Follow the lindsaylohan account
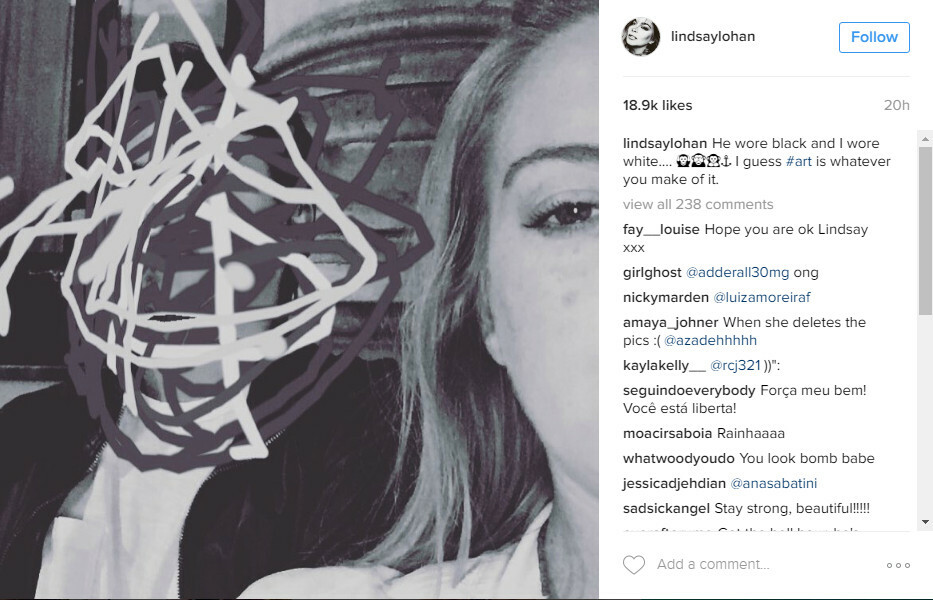The height and width of the screenshot is (600, 933). [x=874, y=37]
